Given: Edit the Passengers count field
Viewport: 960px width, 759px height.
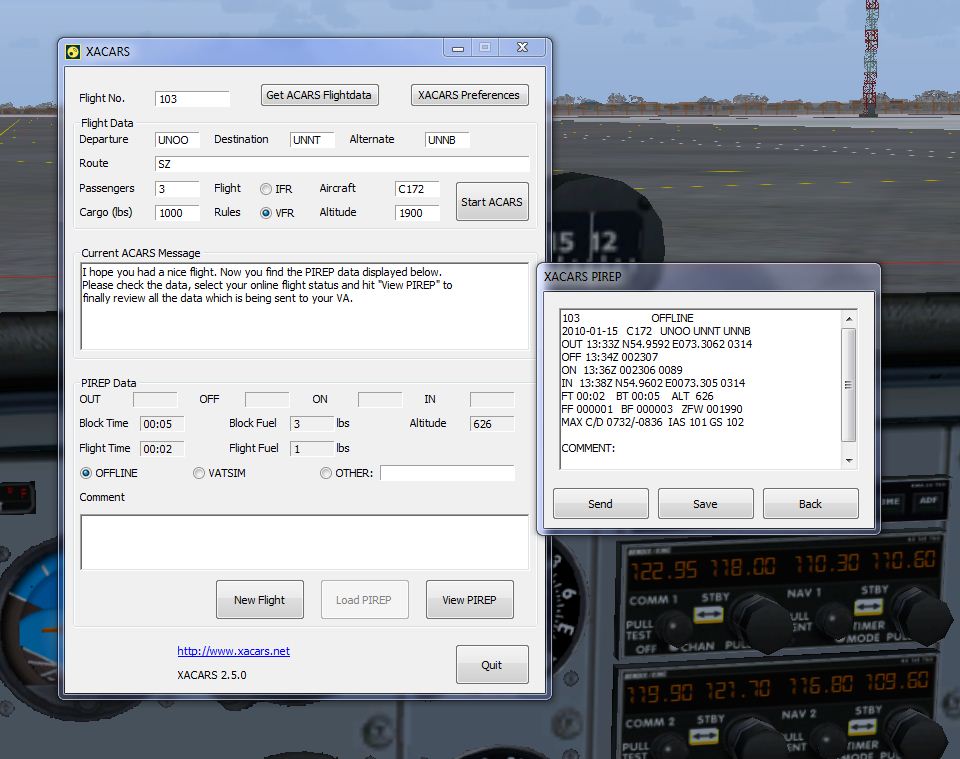Looking at the screenshot, I should point(178,189).
